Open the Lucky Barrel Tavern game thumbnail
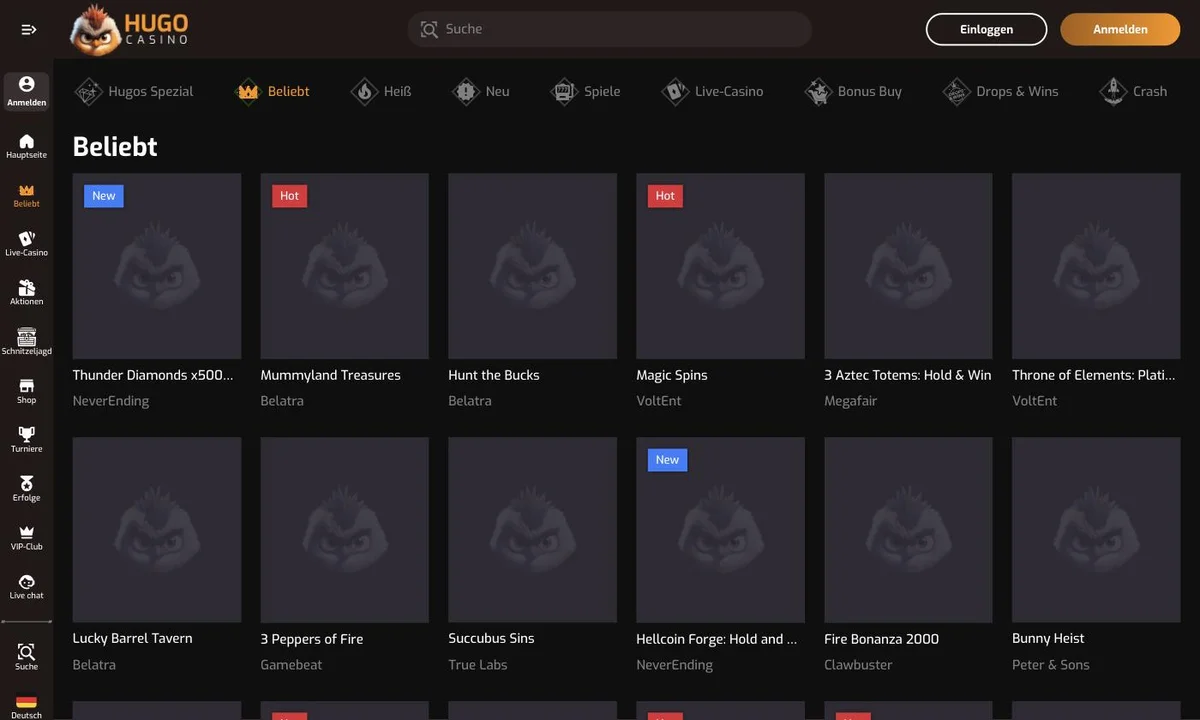The width and height of the screenshot is (1200, 720). pyautogui.click(x=157, y=530)
